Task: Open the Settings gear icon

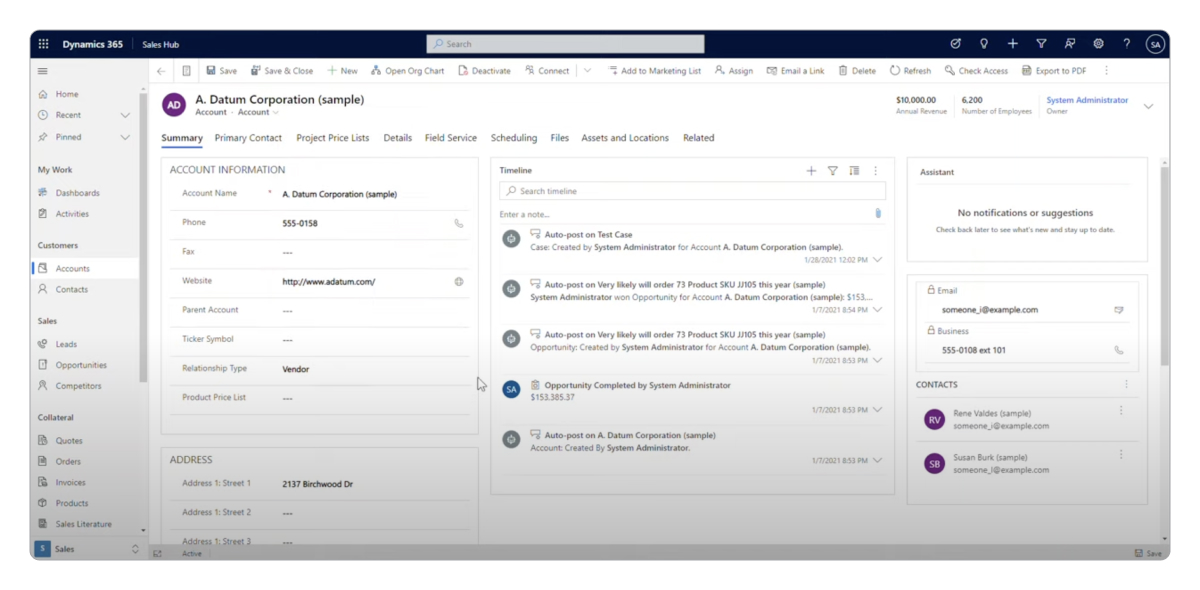Action: tap(1098, 44)
